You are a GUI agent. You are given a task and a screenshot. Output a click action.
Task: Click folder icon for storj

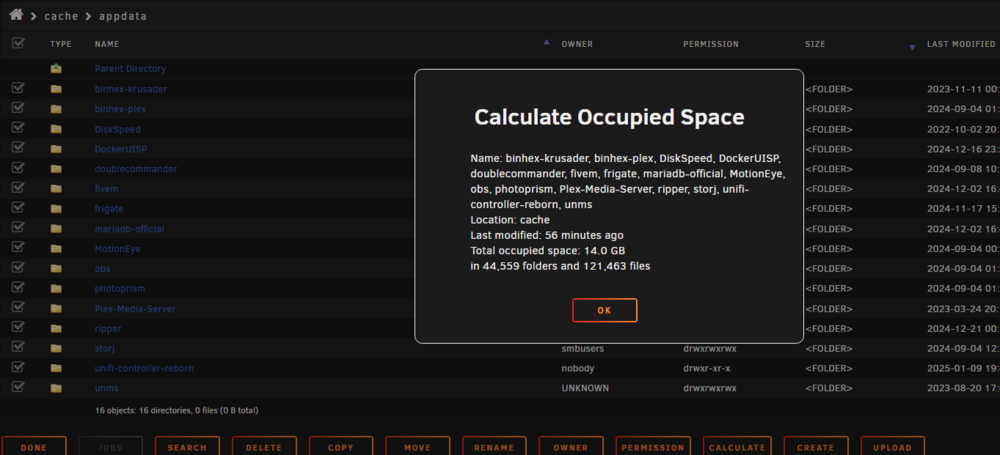pos(56,348)
